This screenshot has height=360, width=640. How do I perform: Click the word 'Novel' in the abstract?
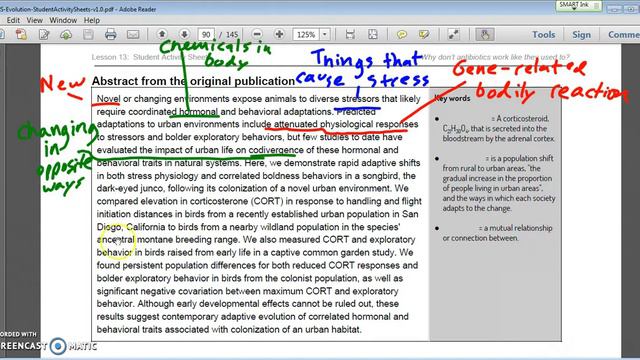(x=108, y=99)
